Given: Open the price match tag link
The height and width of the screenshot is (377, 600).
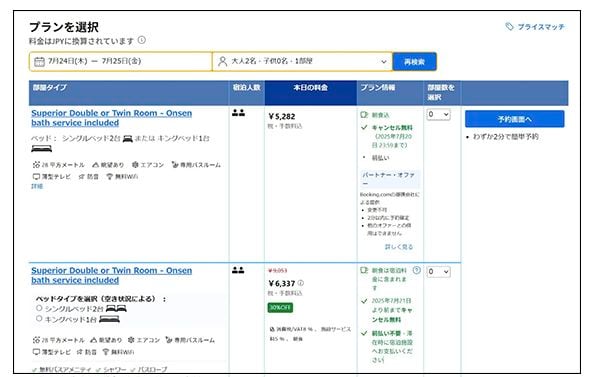Looking at the screenshot, I should coord(535,27).
